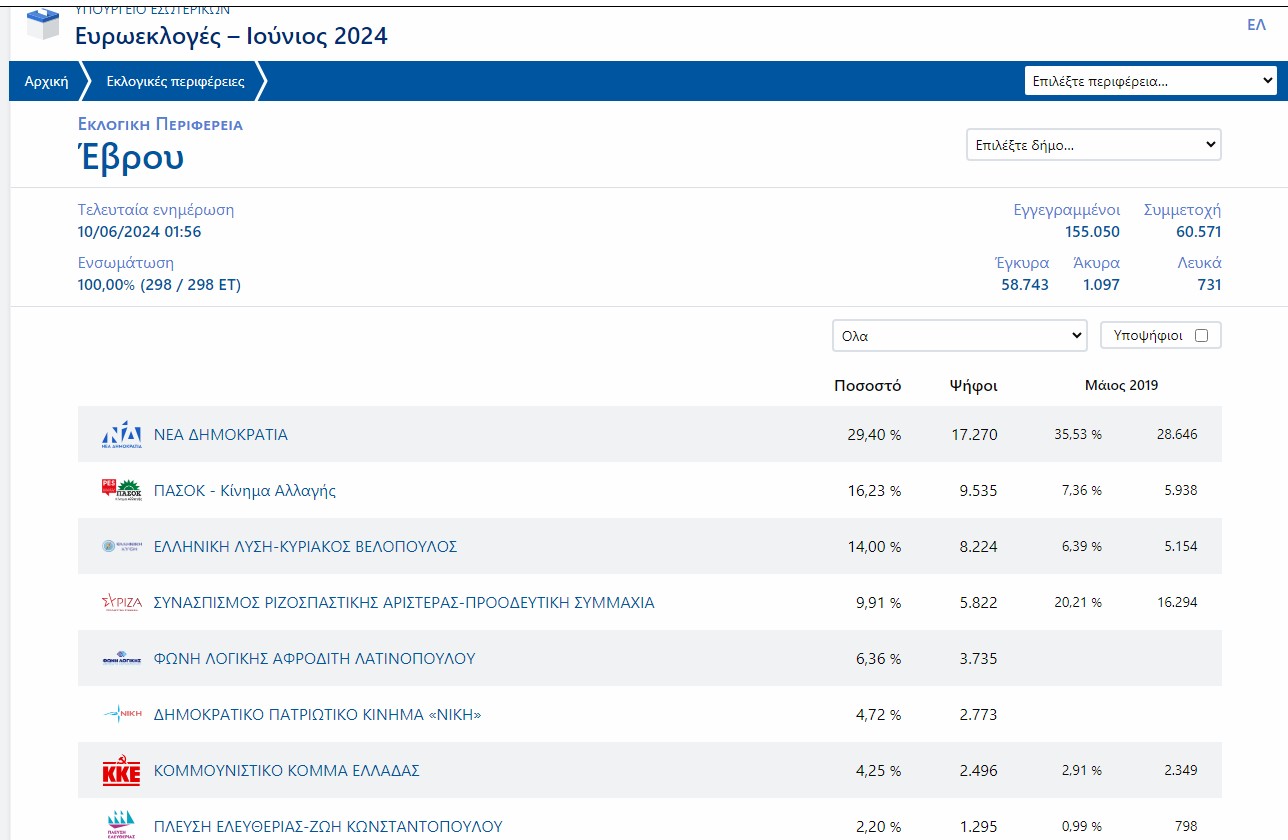Switch language with the ΕΛ link
This screenshot has width=1288, height=840.
(x=1256, y=25)
